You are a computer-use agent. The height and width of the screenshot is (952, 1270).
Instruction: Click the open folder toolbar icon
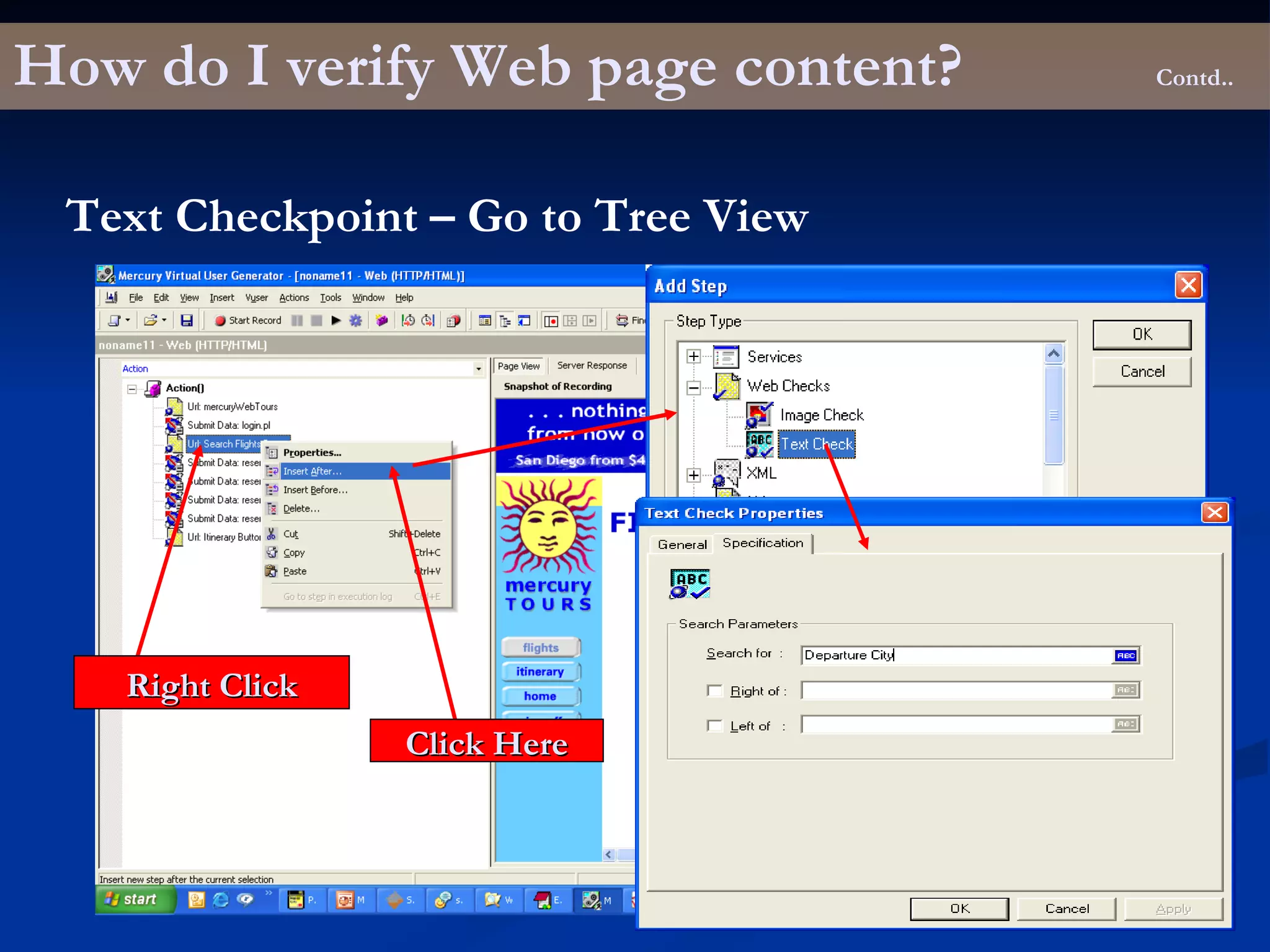(x=151, y=320)
